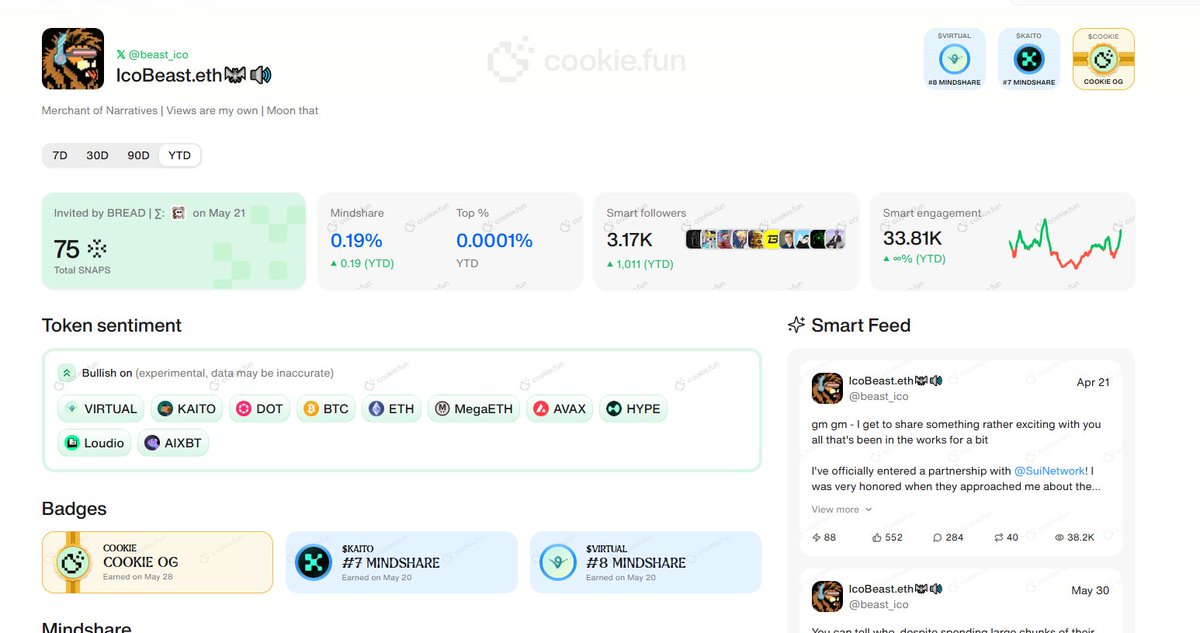Image resolution: width=1200 pixels, height=633 pixels.
Task: Click the May 30 post date
Action: pos(1090,590)
